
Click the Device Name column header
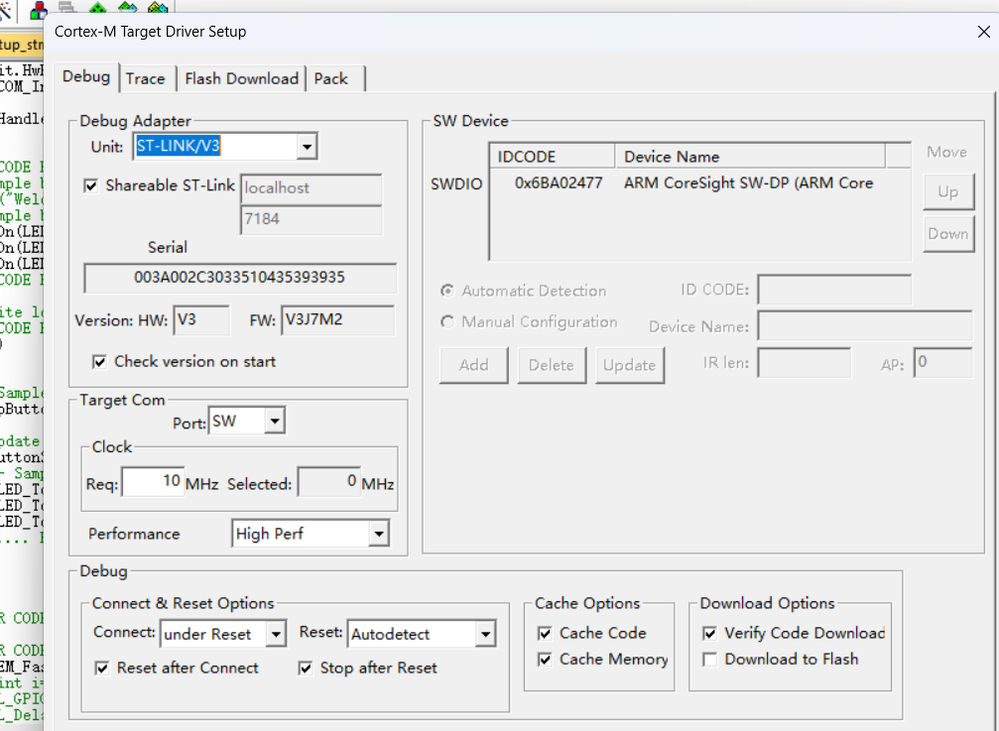click(x=750, y=156)
